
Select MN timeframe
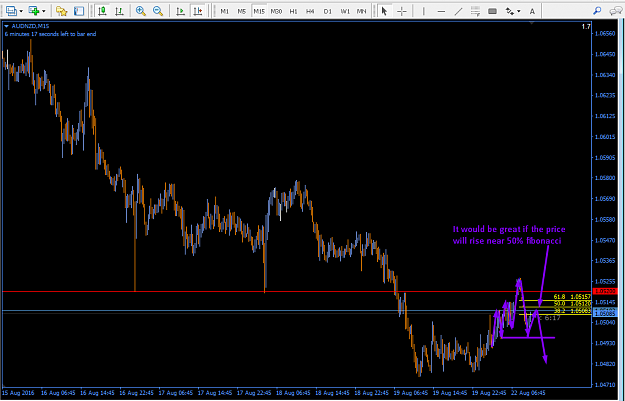(x=361, y=12)
